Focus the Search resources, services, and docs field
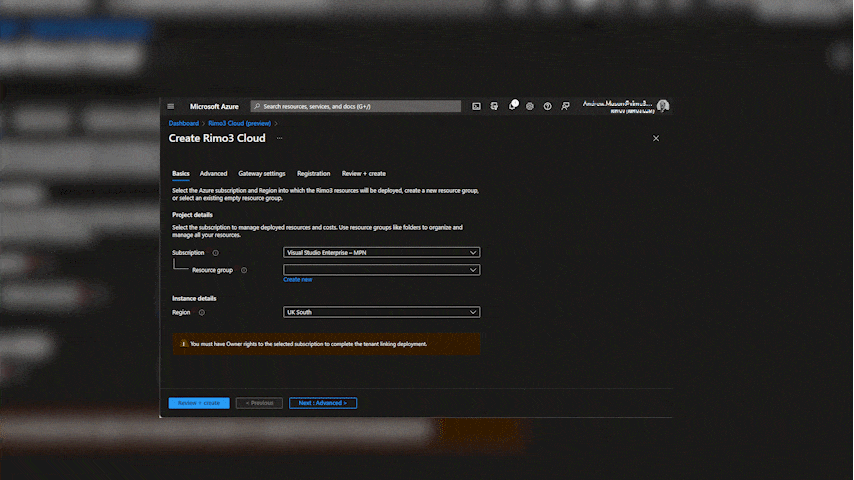Viewport: 854px width, 480px height. 355,106
